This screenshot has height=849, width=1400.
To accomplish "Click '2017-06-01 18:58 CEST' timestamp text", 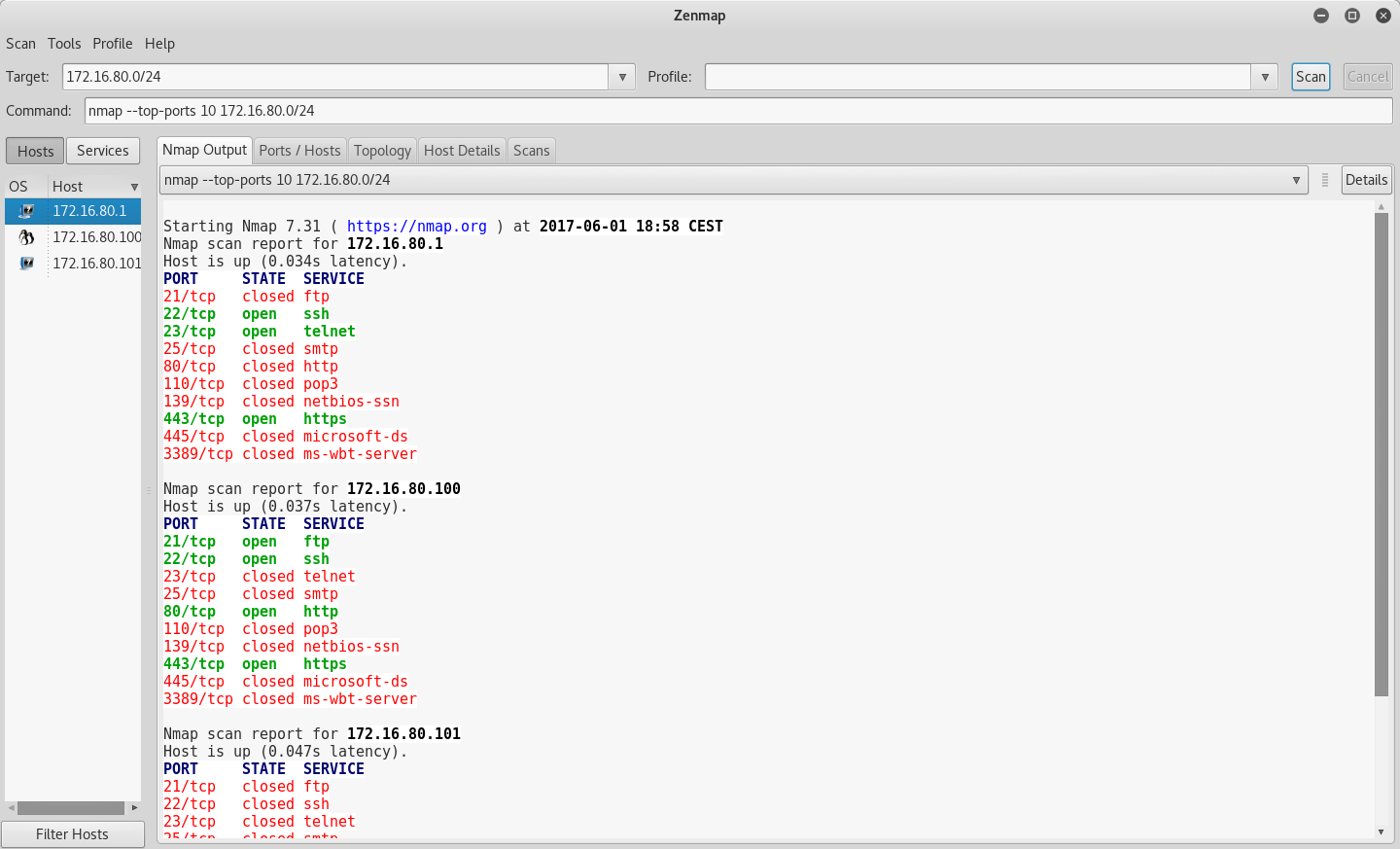I will coord(631,227).
